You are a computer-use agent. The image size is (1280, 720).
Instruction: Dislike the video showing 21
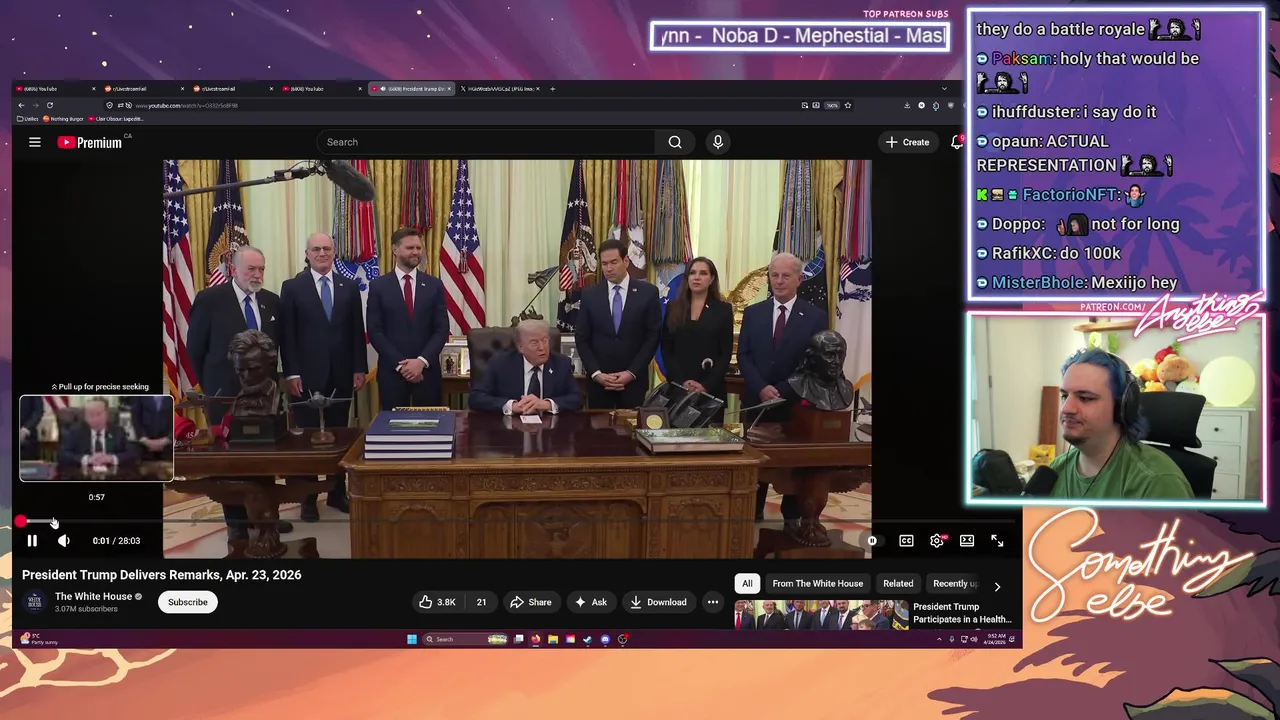click(x=481, y=602)
